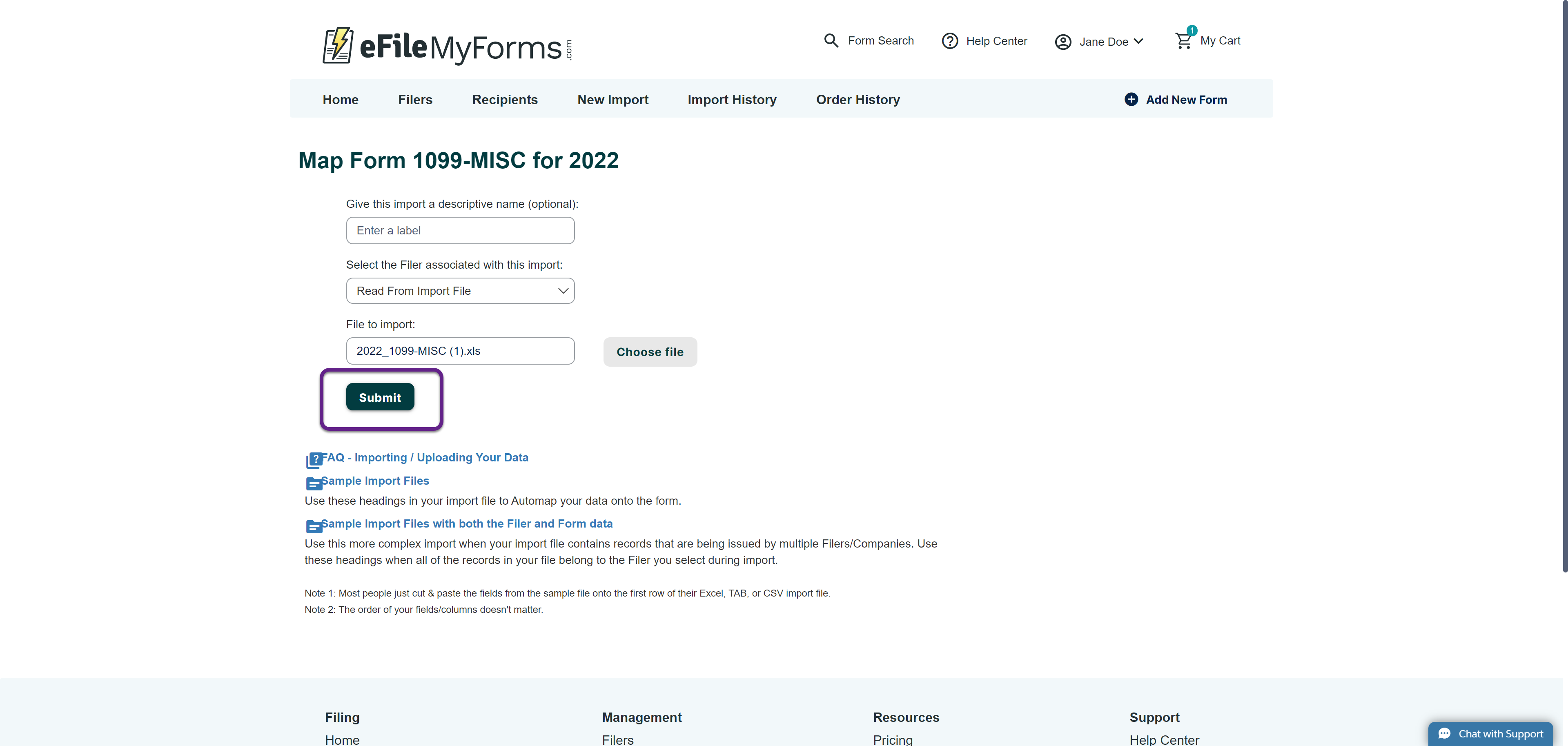The height and width of the screenshot is (746, 1568).
Task: Click the Enter a label input field
Action: [460, 230]
